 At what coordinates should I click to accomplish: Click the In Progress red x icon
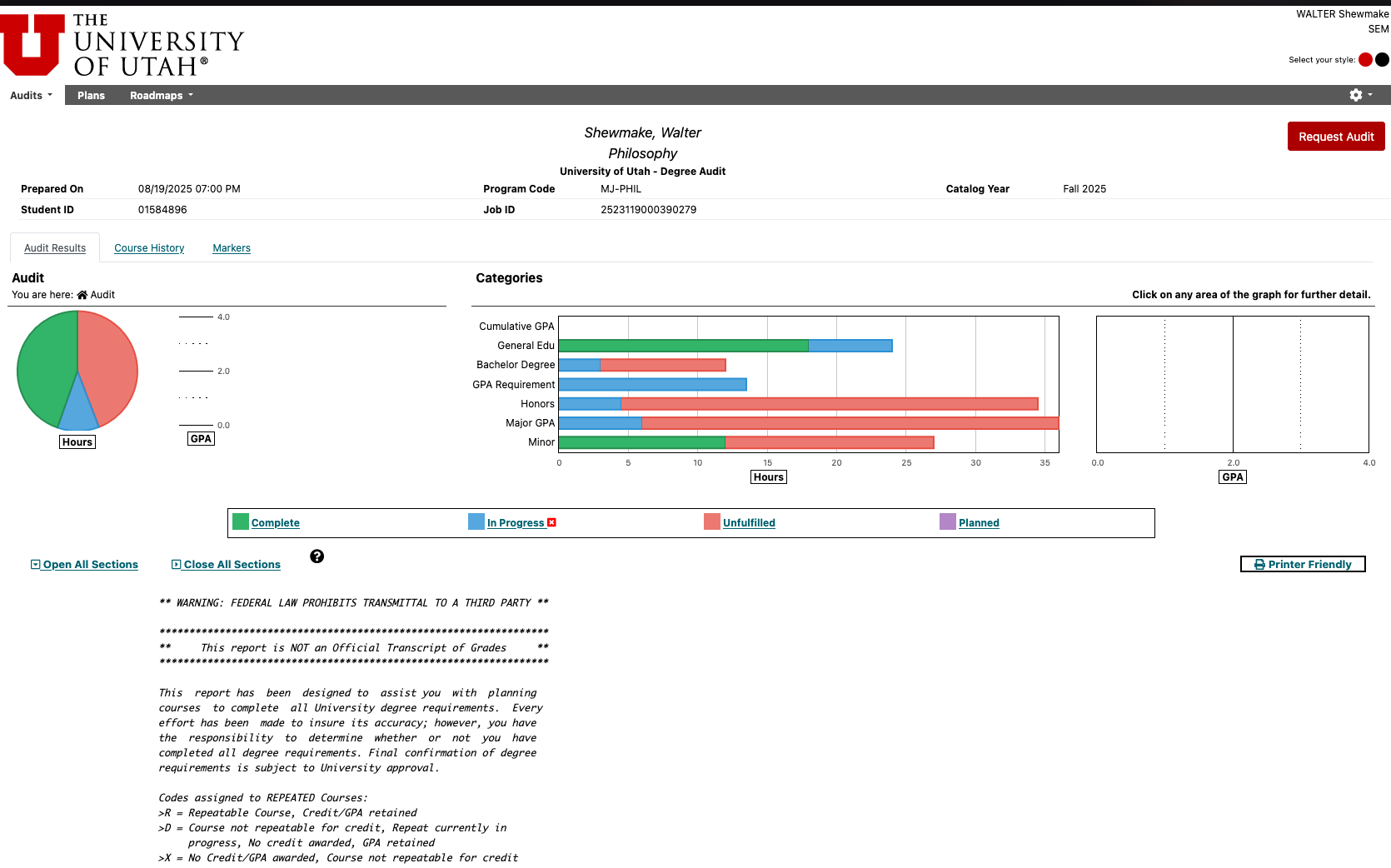point(551,522)
